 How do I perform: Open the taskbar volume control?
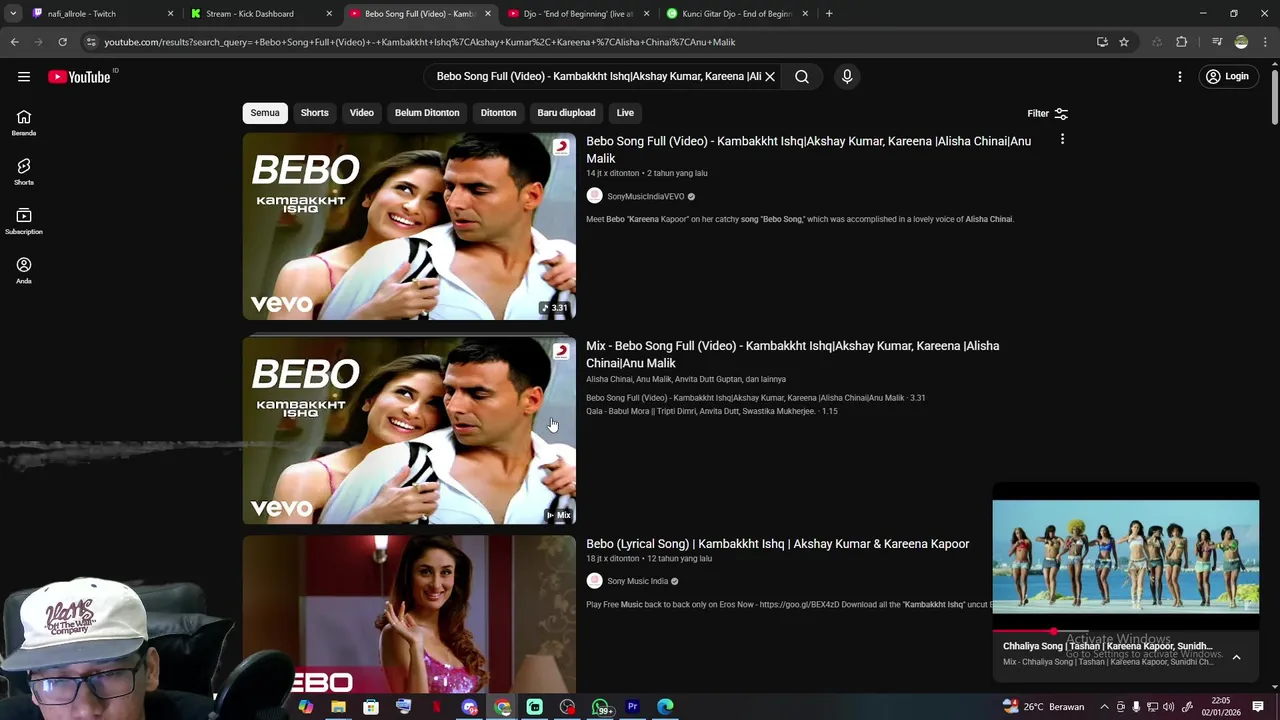tap(1168, 707)
